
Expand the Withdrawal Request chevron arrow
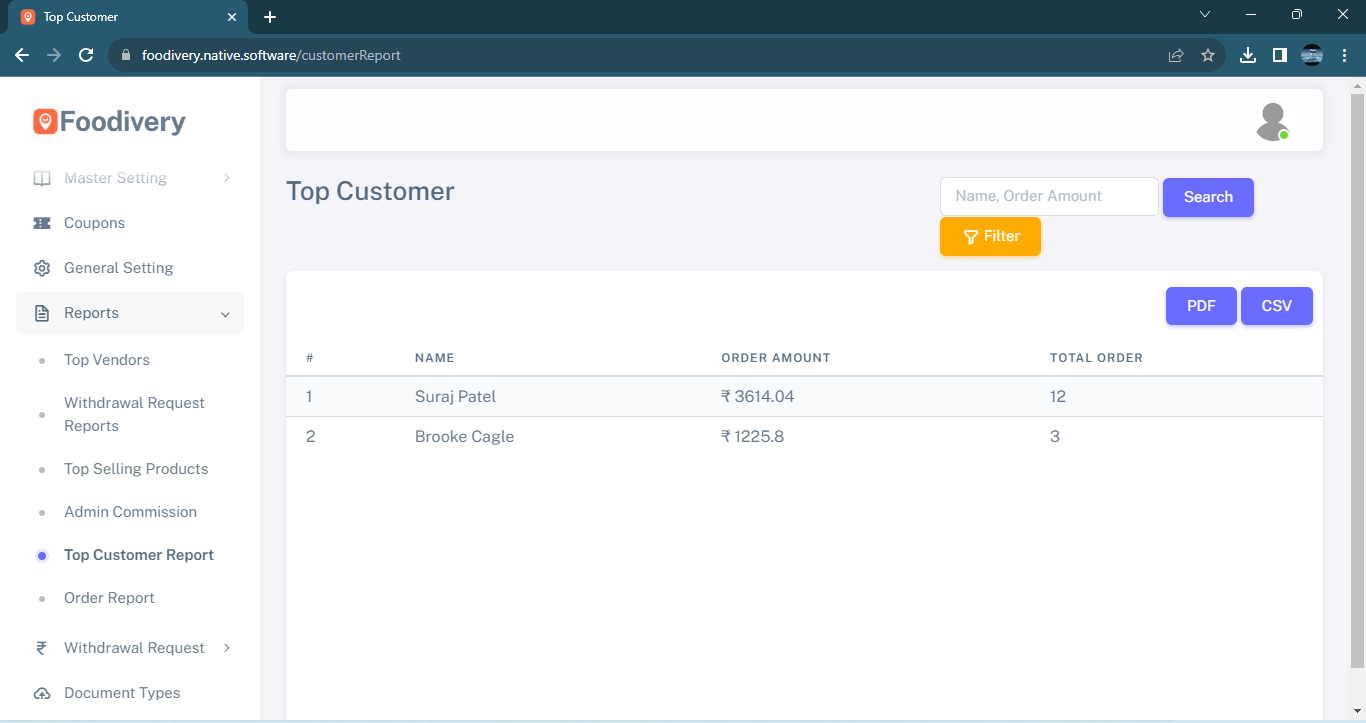click(227, 648)
